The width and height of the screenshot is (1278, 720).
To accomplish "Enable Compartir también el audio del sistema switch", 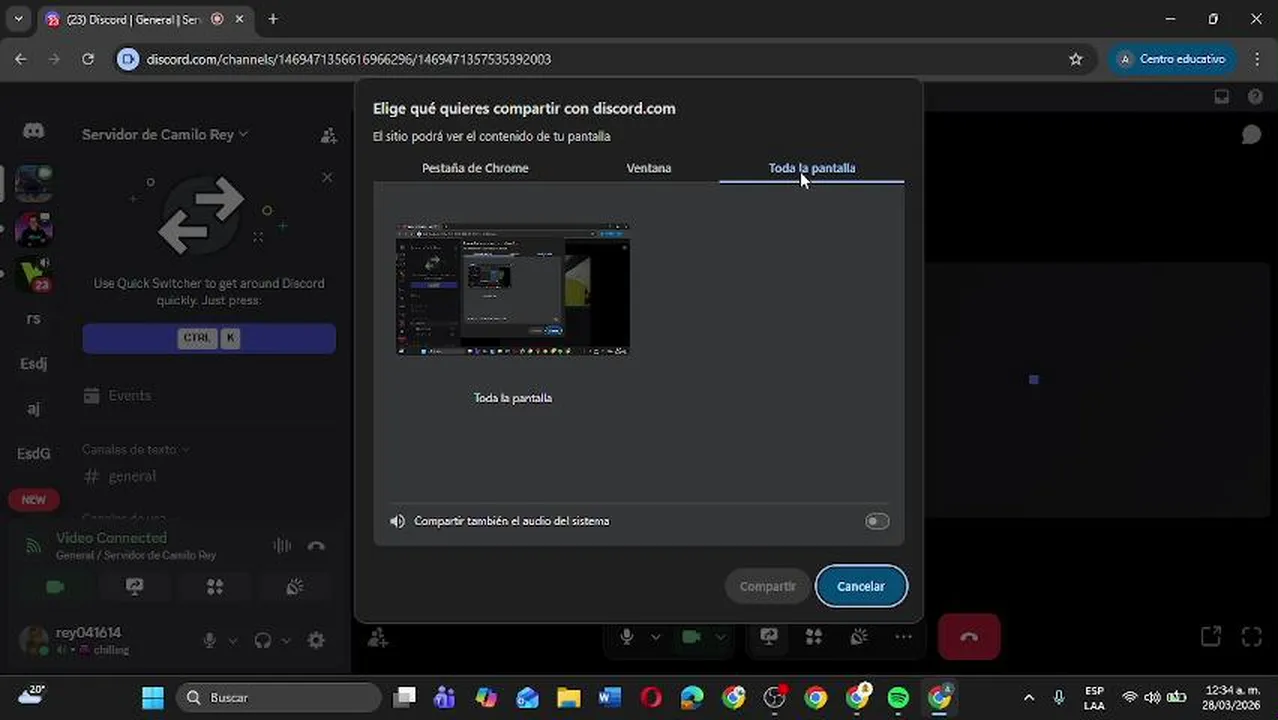I will 876,521.
